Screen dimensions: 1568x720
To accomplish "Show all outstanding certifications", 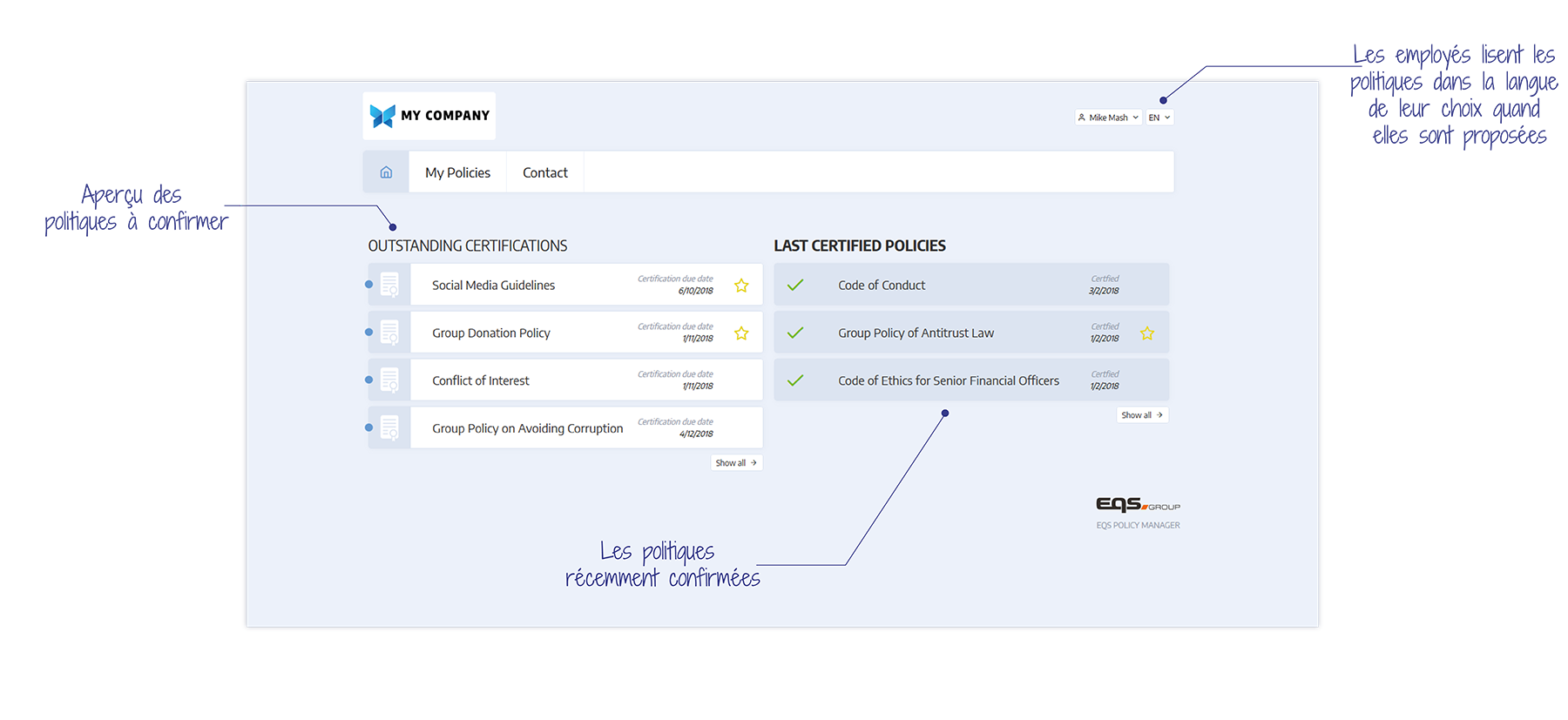I will (736, 463).
